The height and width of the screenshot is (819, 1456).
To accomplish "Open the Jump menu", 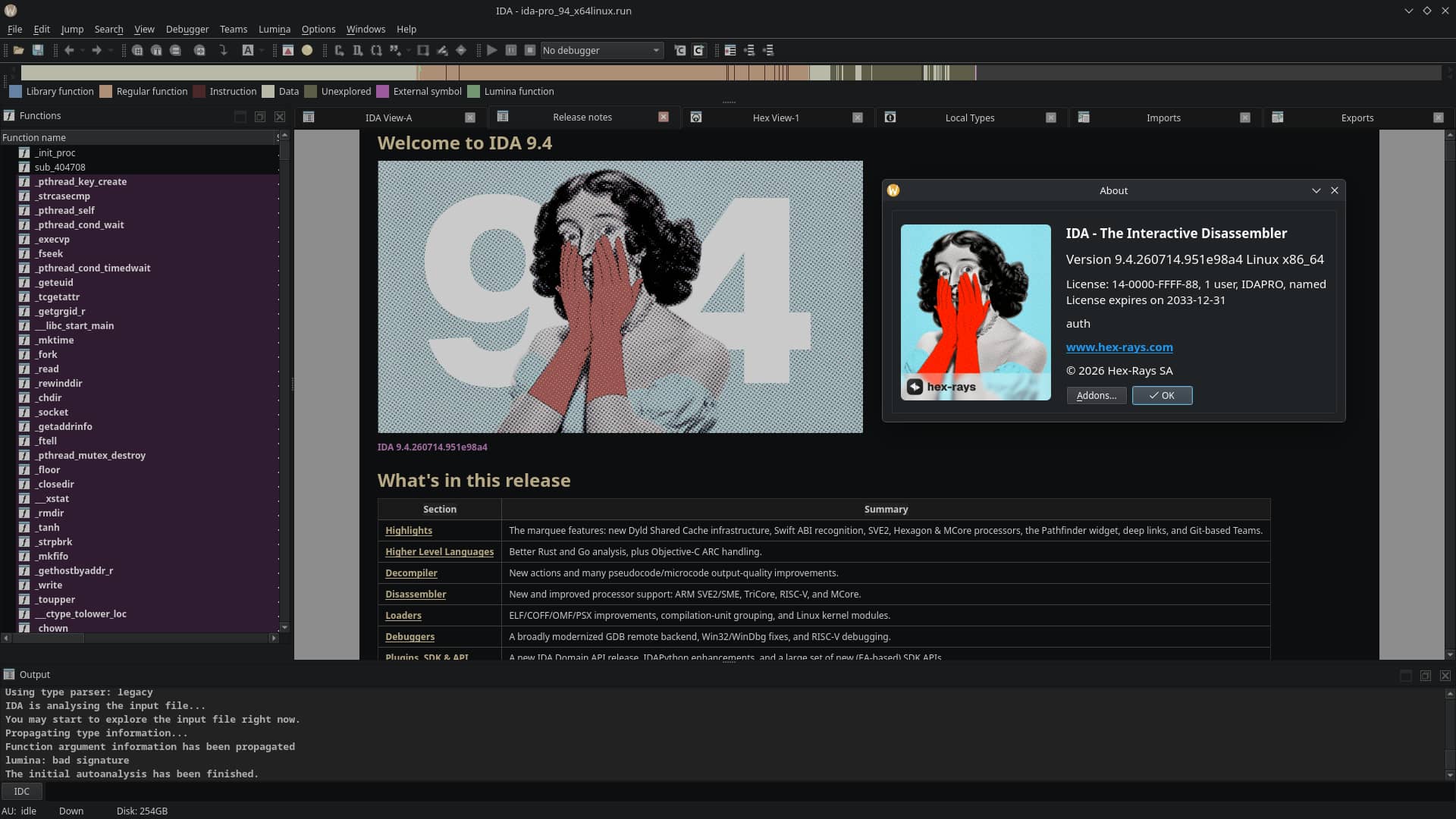I will point(72,29).
